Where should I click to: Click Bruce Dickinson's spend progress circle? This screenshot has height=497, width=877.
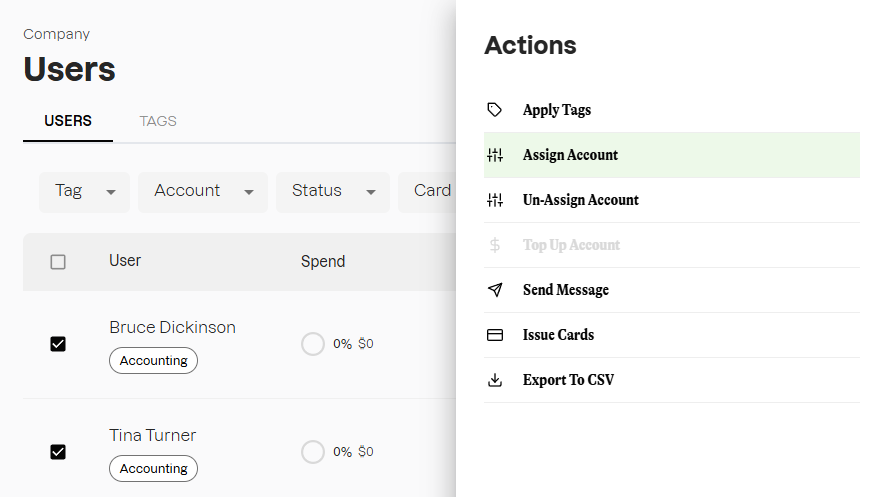(x=313, y=344)
